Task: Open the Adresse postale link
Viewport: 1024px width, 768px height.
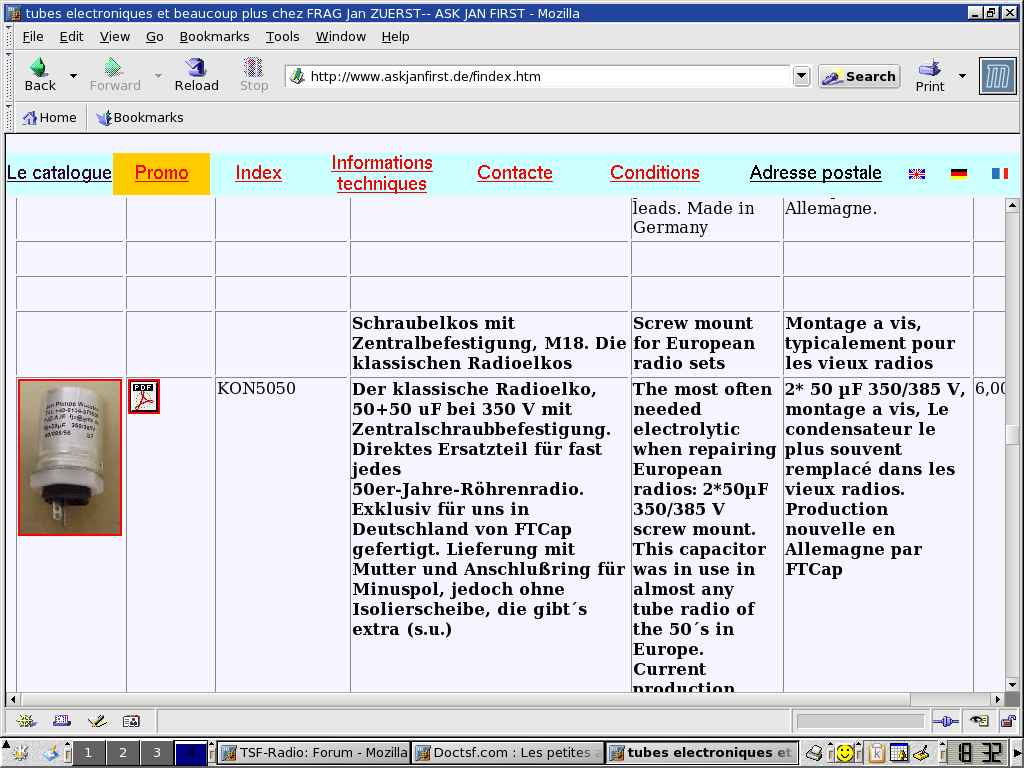Action: [x=815, y=173]
